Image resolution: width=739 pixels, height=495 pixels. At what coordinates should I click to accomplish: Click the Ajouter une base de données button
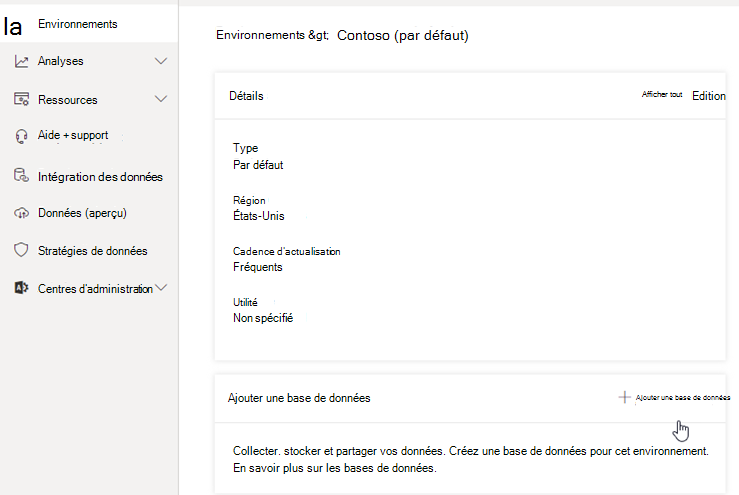(x=674, y=397)
